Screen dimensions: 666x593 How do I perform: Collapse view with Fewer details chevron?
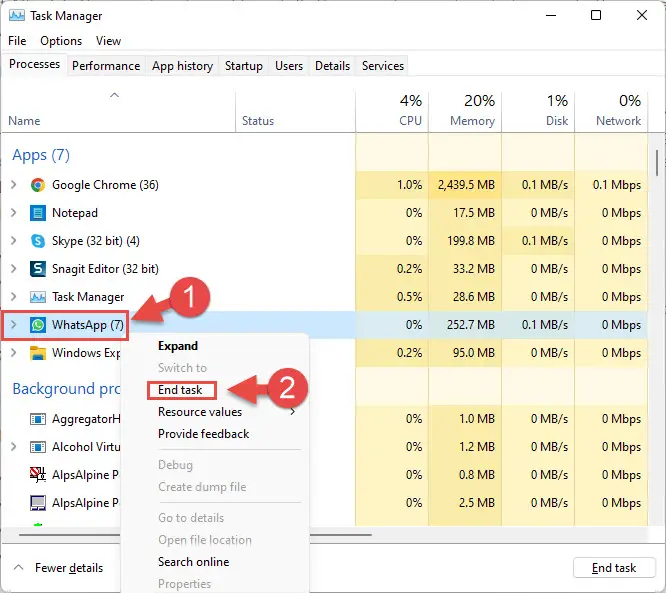click(18, 567)
